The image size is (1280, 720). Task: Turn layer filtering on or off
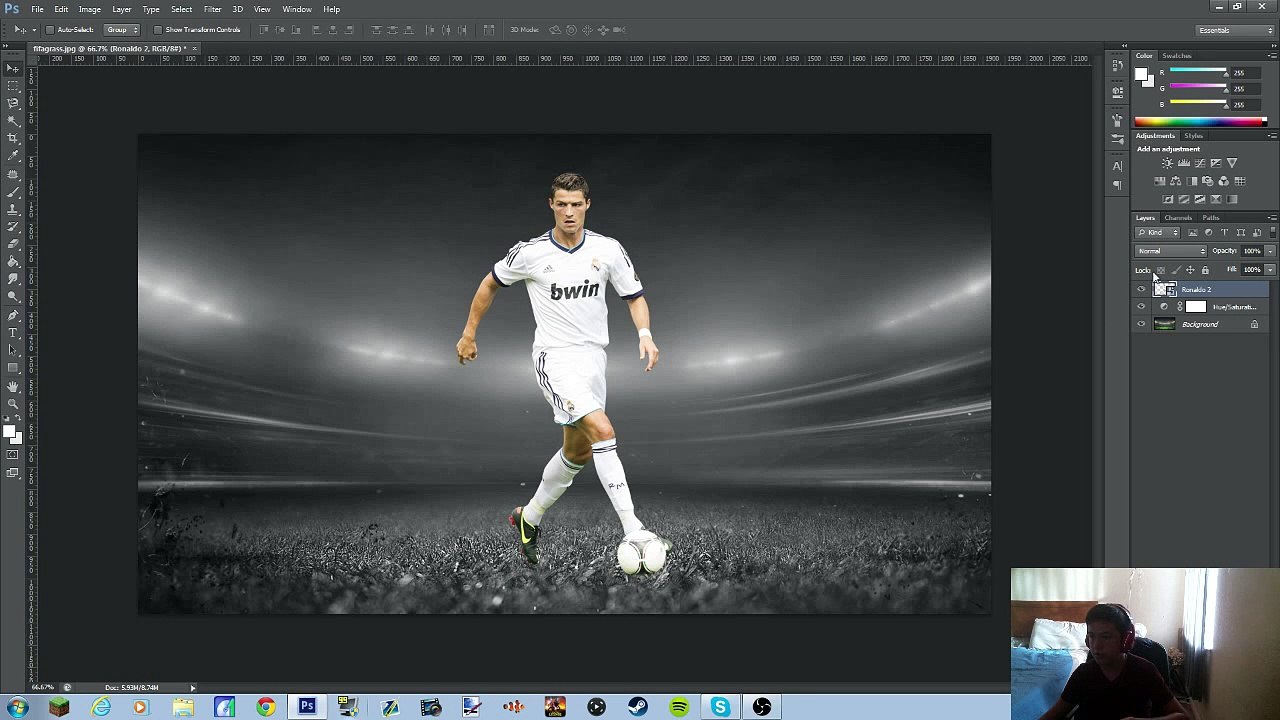coord(1273,232)
